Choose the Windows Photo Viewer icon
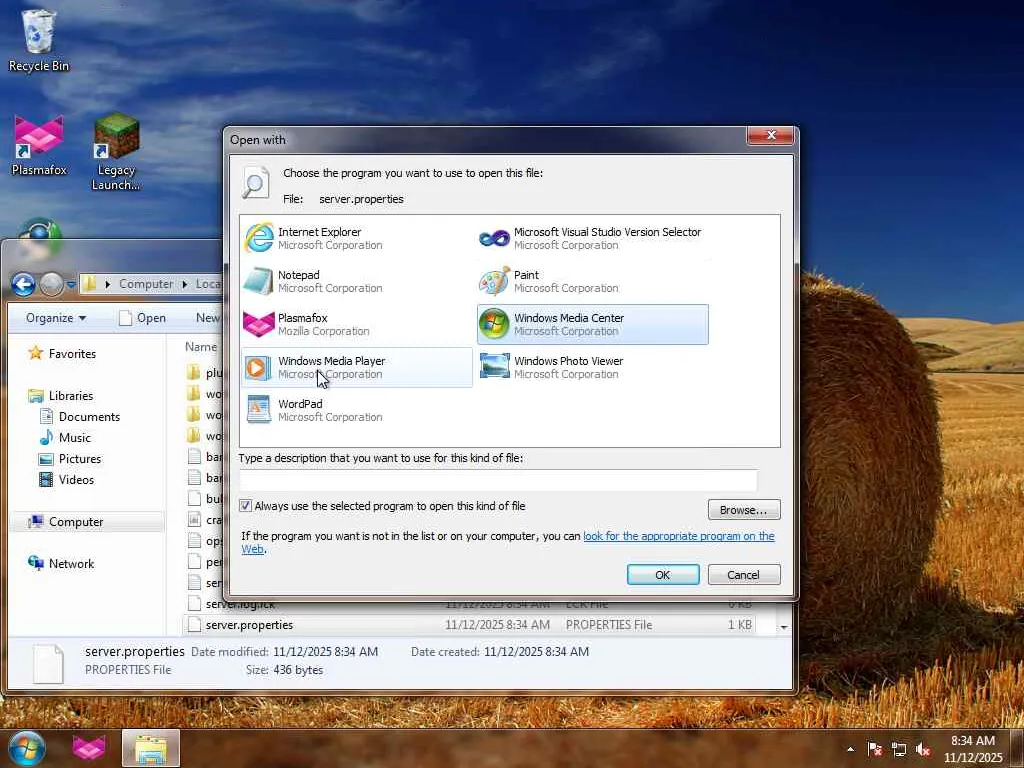This screenshot has height=768, width=1024. click(x=494, y=367)
